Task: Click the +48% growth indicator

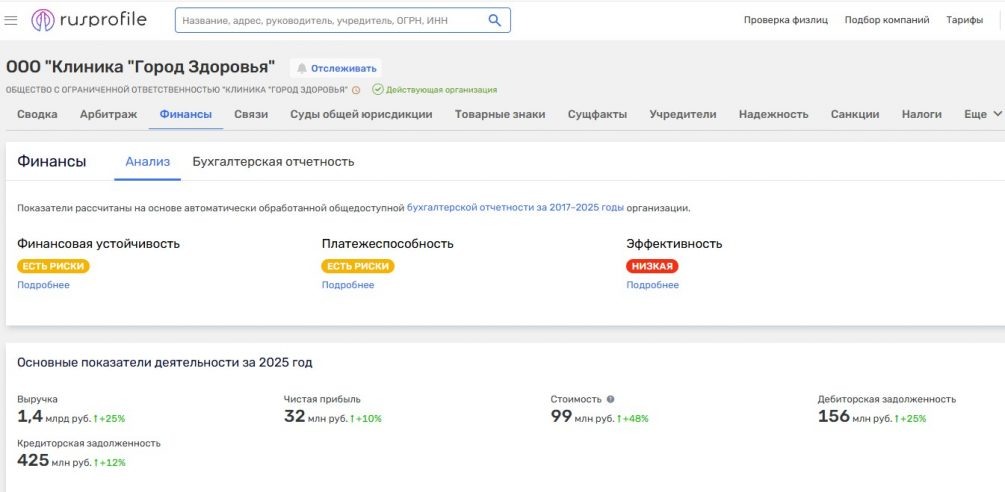Action: pyautogui.click(x=633, y=419)
